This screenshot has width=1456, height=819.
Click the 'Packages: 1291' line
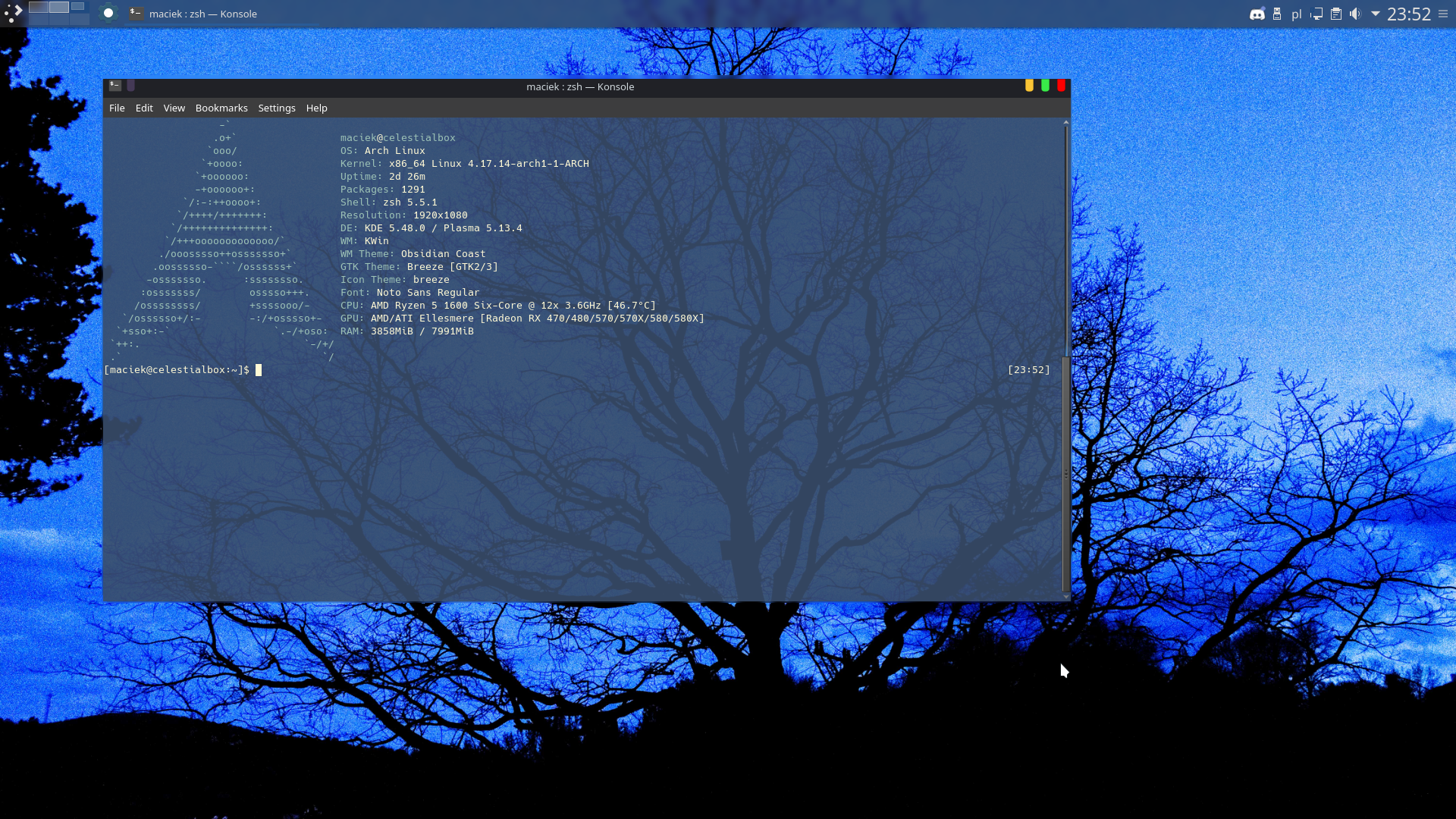[x=383, y=190]
